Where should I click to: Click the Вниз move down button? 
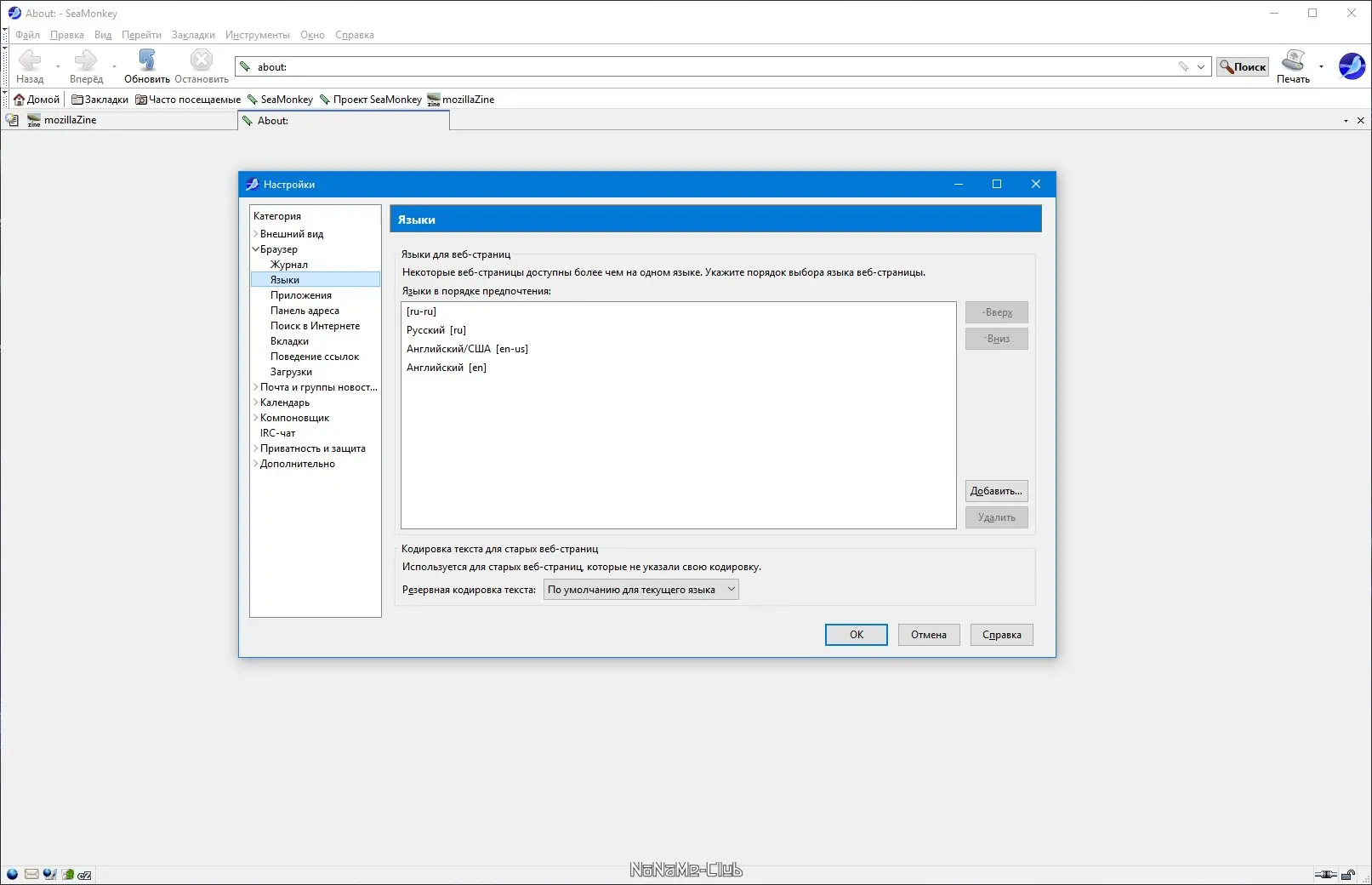(997, 339)
